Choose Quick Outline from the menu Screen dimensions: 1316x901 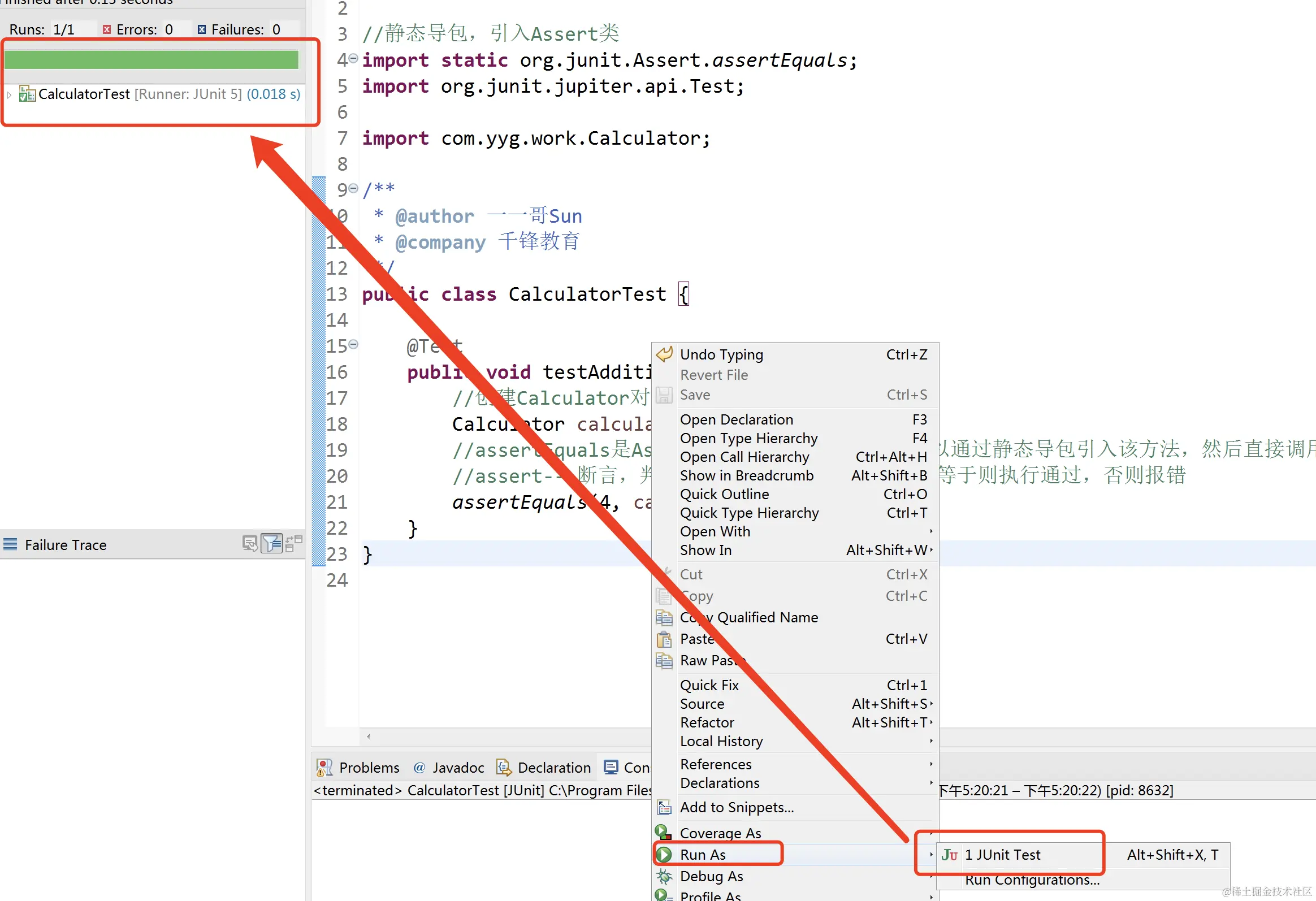[795, 495]
